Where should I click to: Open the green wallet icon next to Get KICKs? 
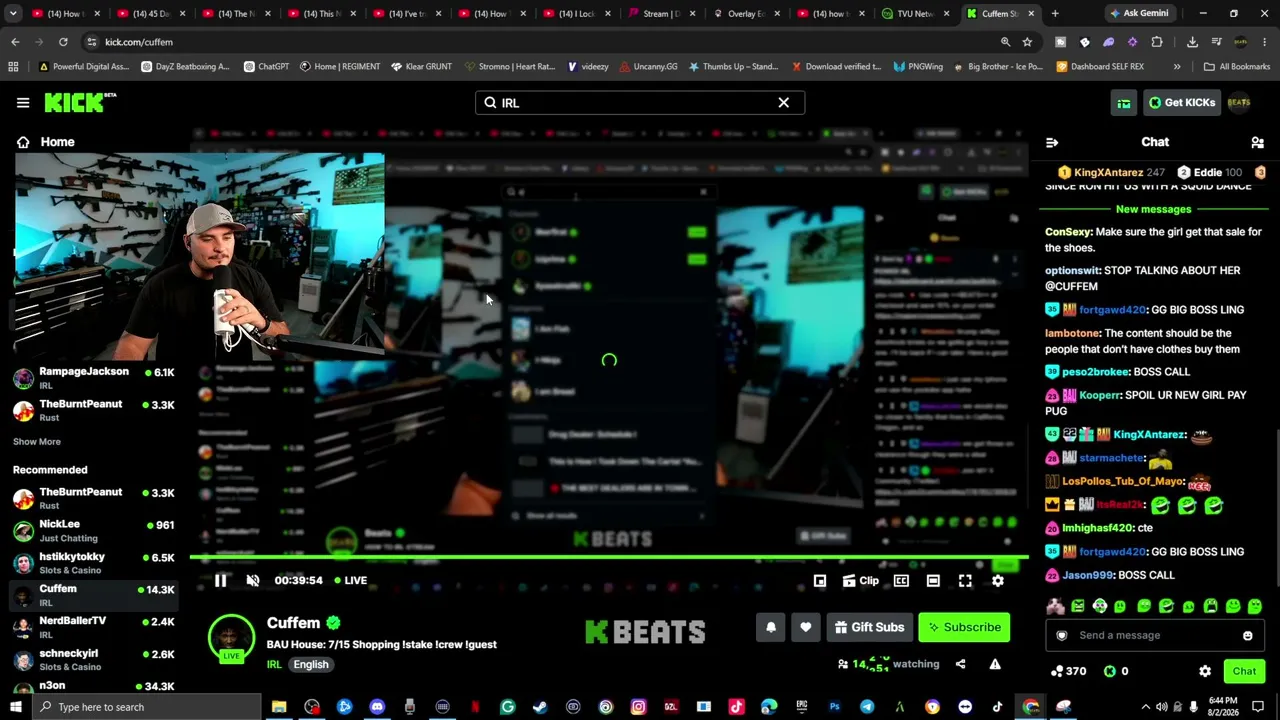1124,103
